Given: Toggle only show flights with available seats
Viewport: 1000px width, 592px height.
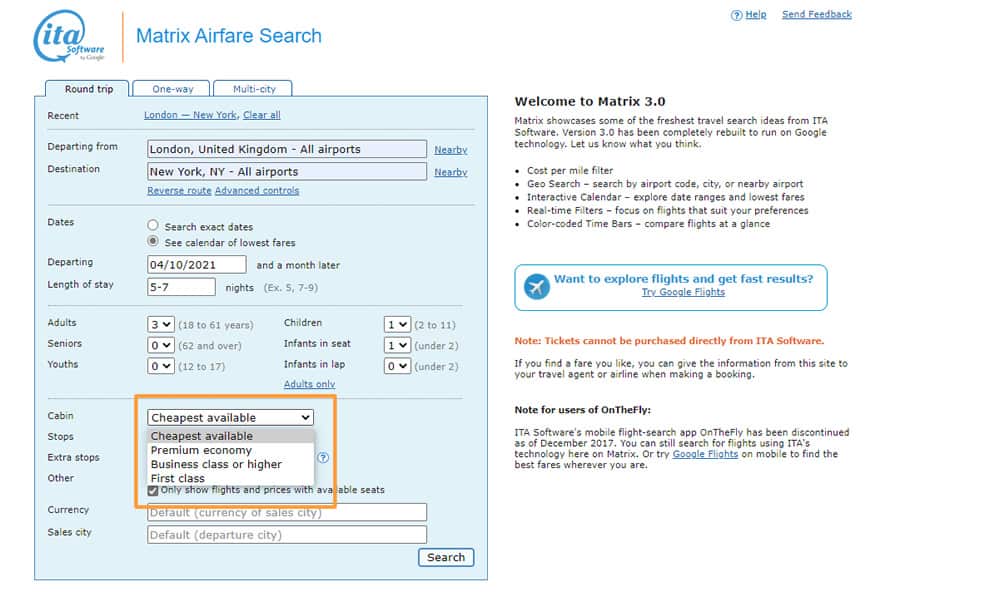Looking at the screenshot, I should (152, 490).
